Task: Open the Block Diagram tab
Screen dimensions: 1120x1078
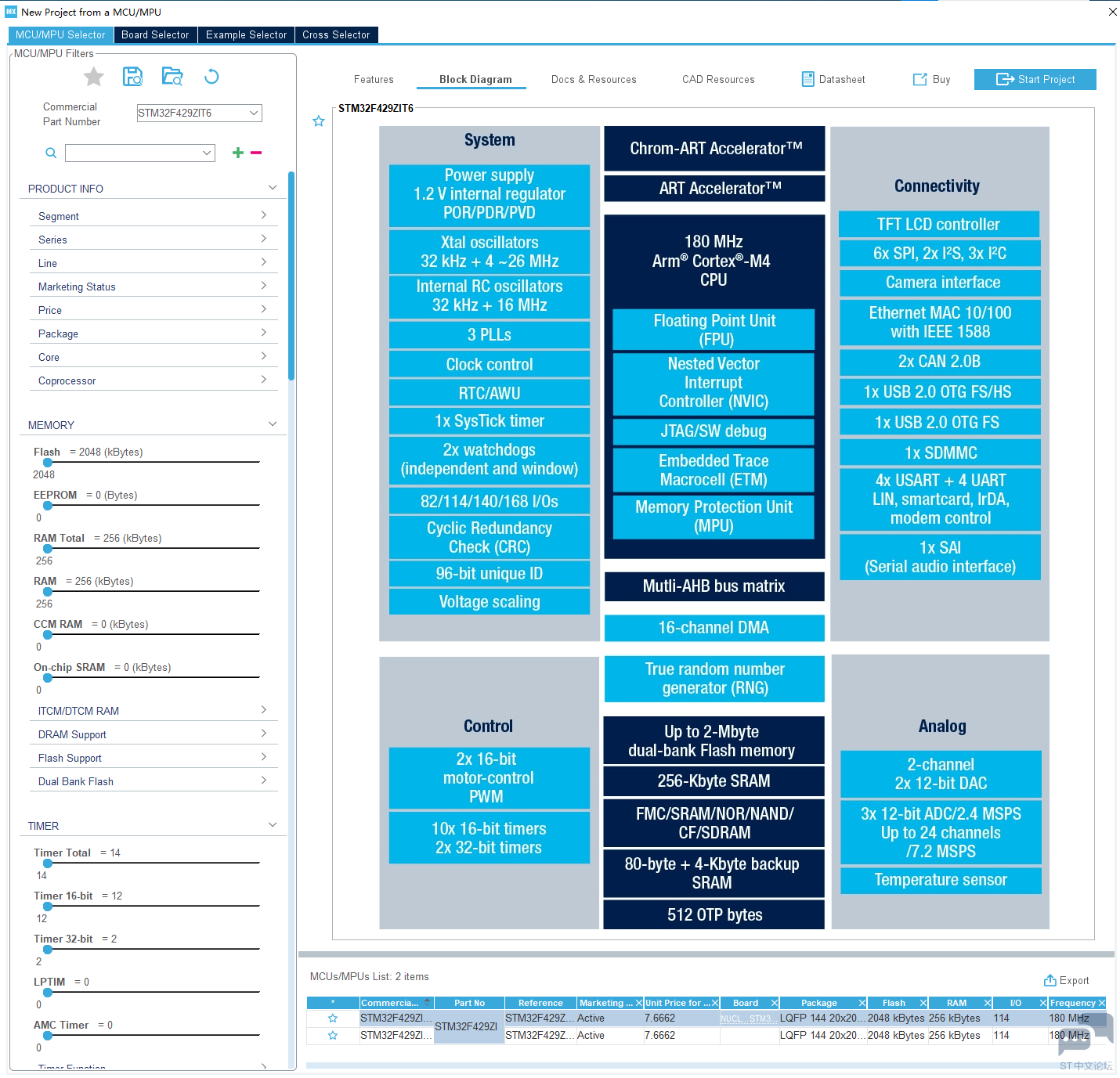Action: [475, 80]
